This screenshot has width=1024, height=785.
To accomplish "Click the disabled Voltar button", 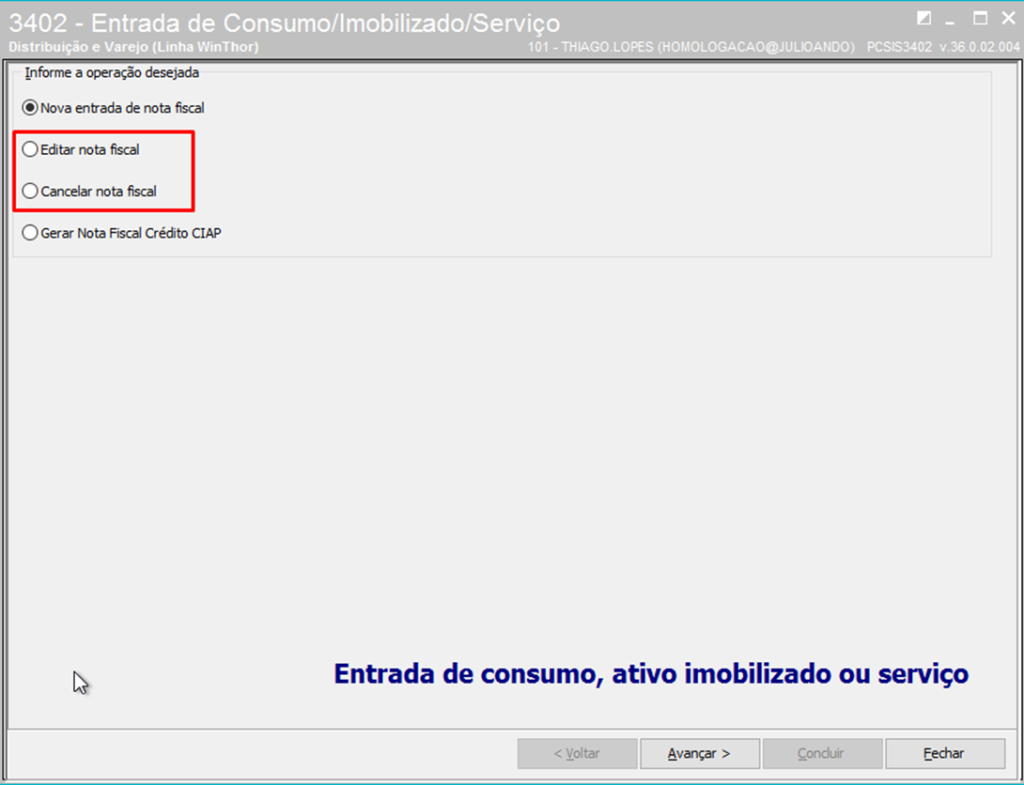I will pyautogui.click(x=577, y=753).
